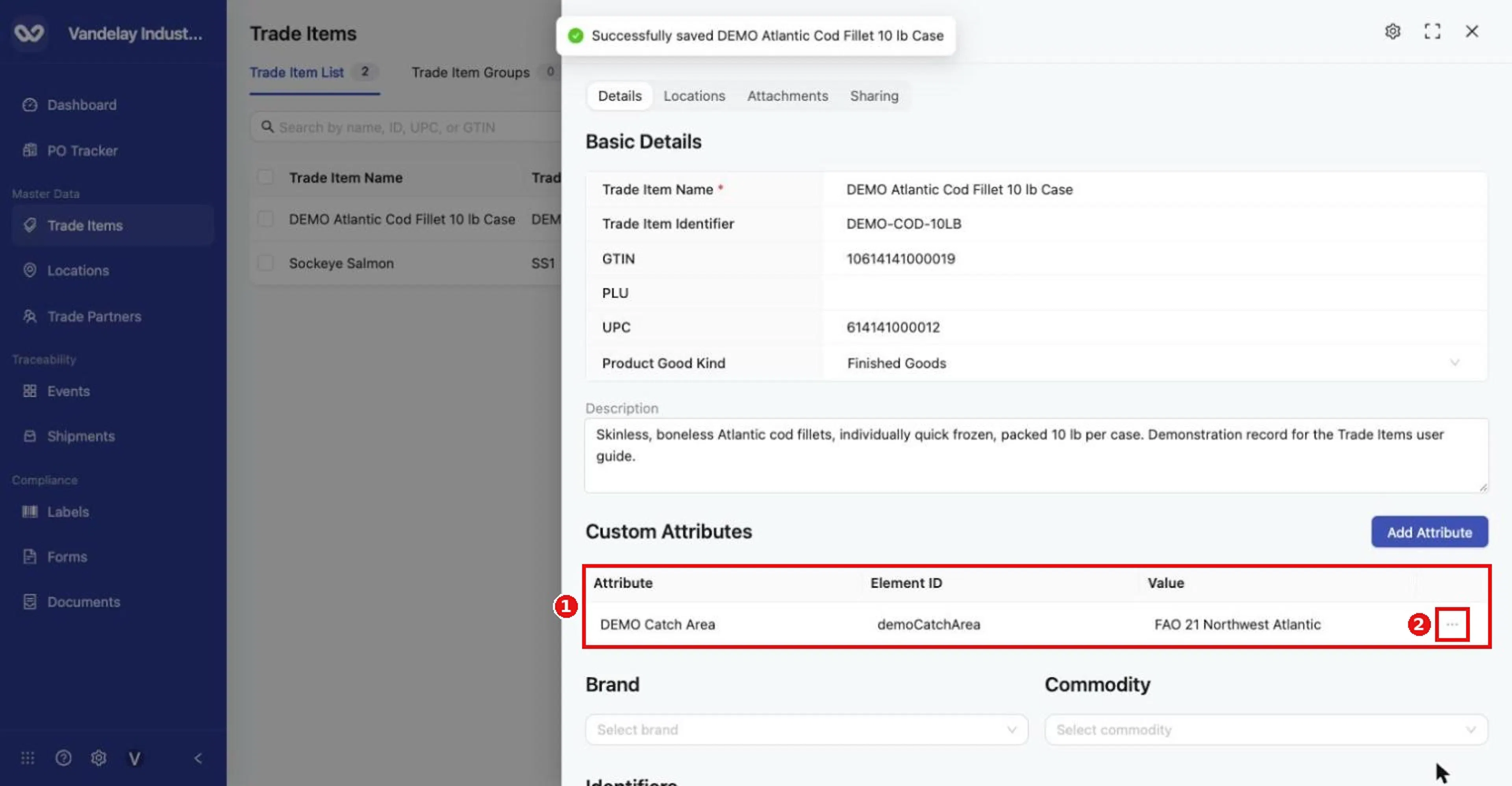Image resolution: width=1512 pixels, height=786 pixels.
Task: Click the V user avatar
Action: click(134, 759)
